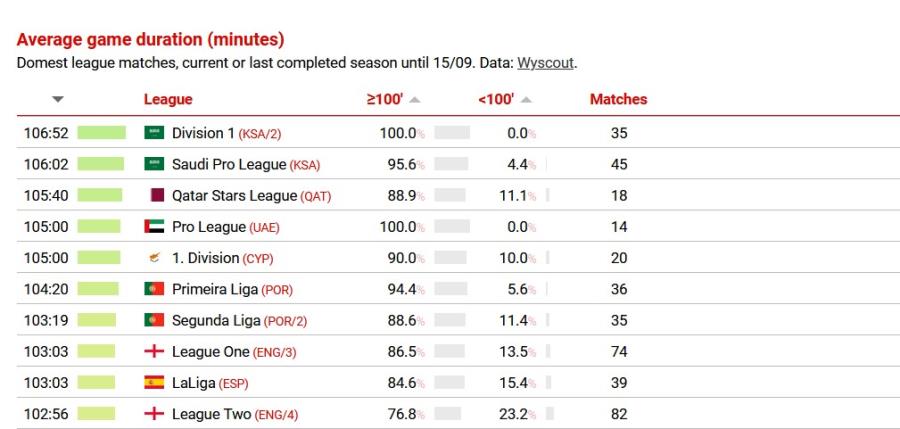Screen dimensions: 900x429
Task: Click the Qatar flag icon
Action: [156, 196]
